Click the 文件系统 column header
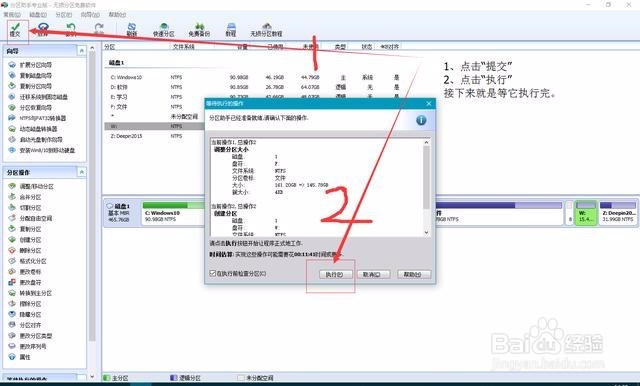 point(184,47)
